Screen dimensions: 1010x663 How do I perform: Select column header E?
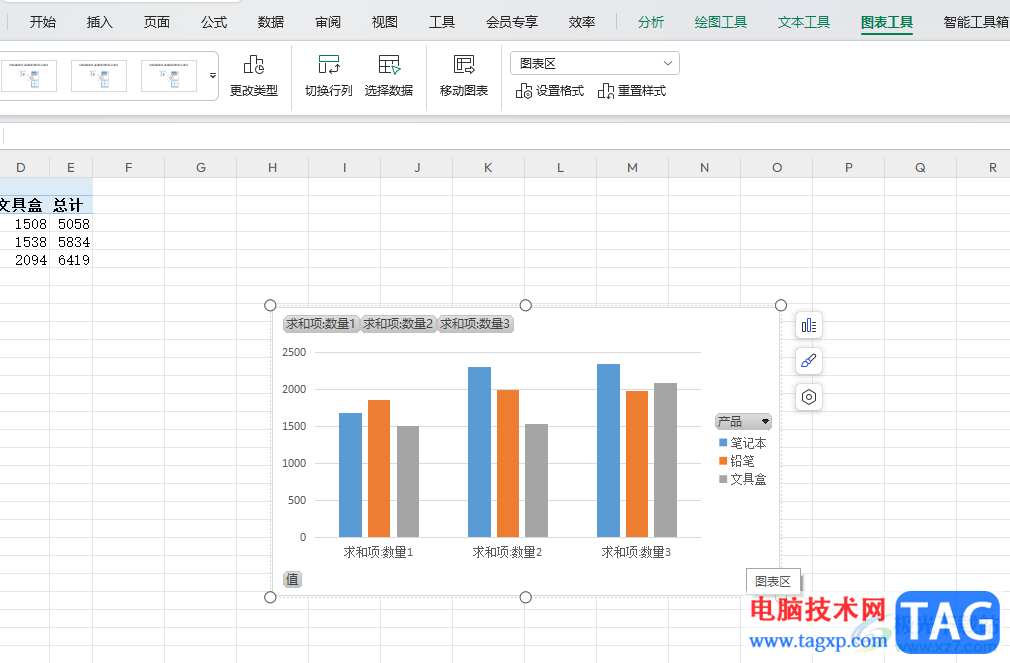pos(71,168)
